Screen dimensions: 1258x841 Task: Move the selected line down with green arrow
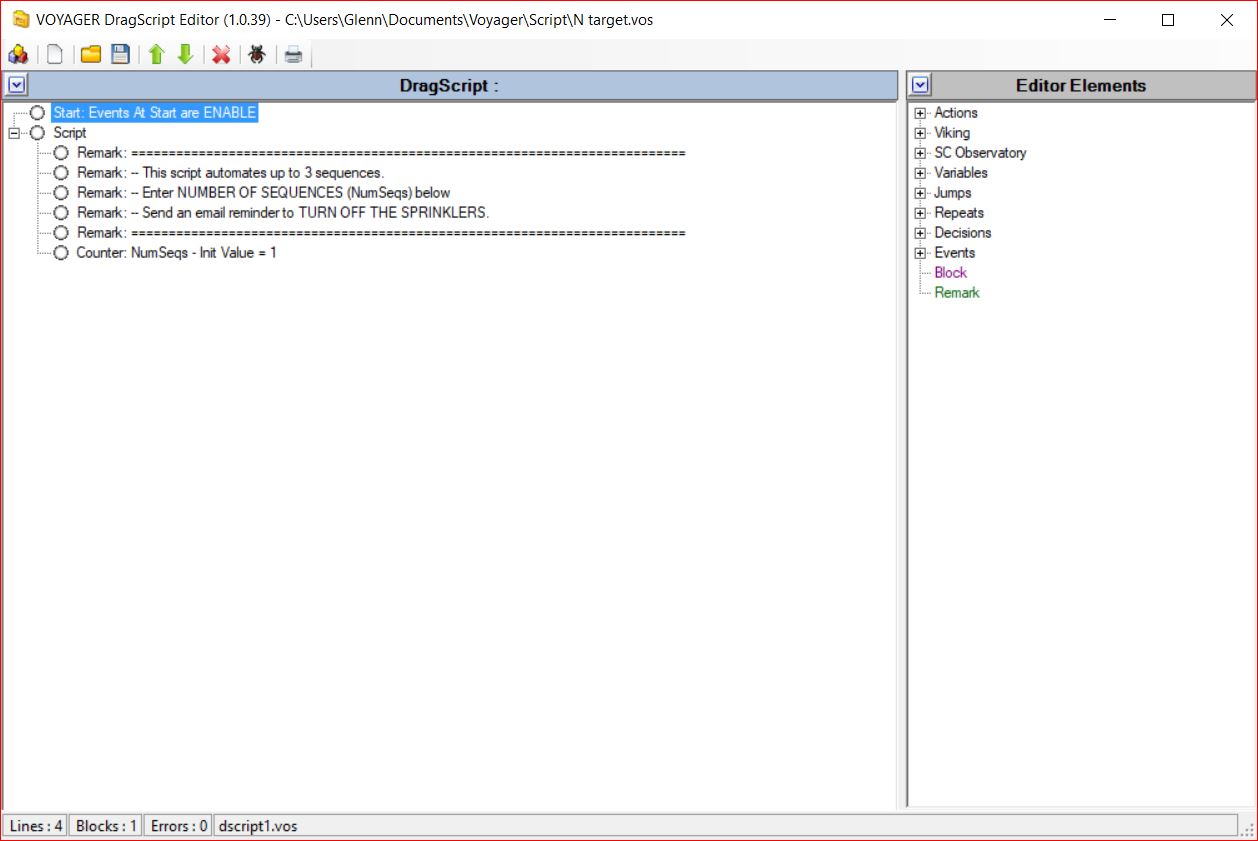185,54
